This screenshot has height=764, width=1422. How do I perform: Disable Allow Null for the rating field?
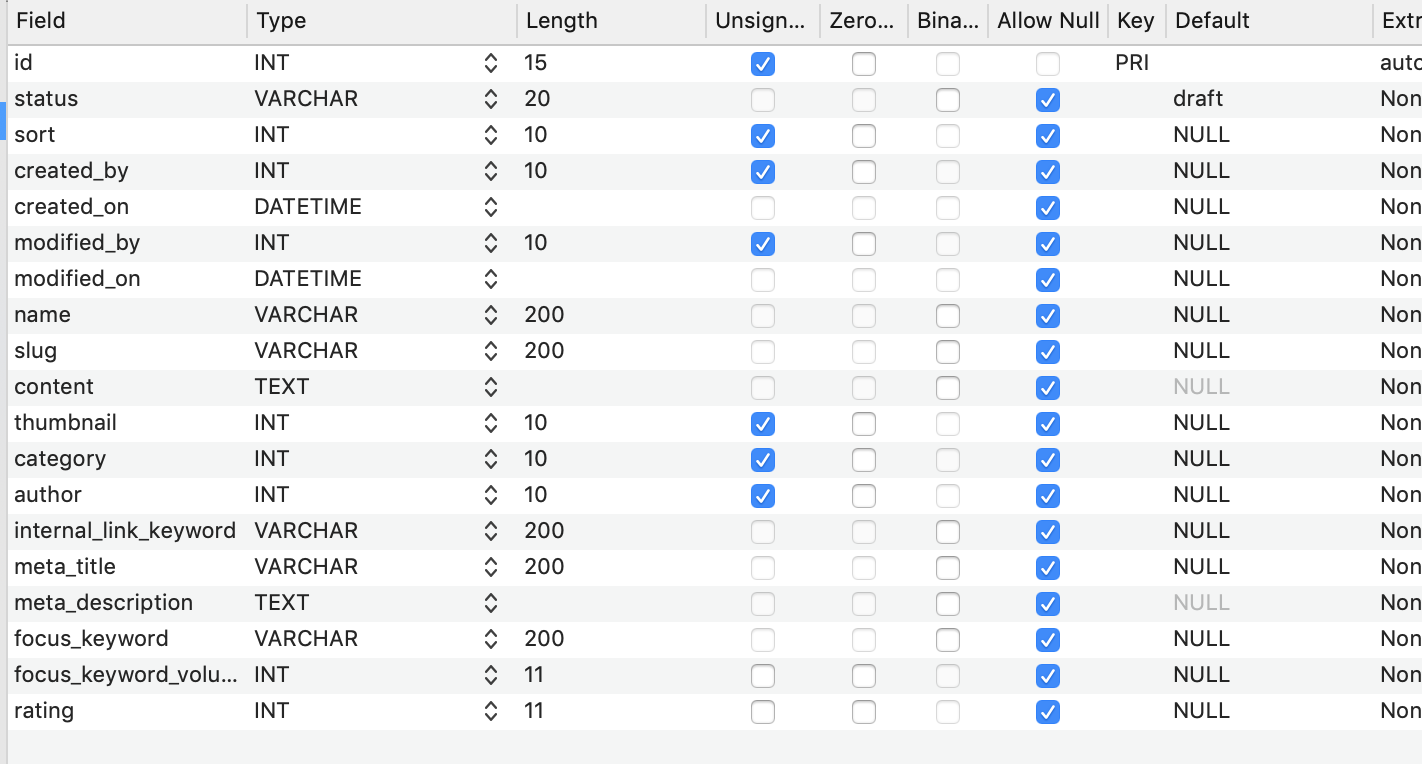tap(1047, 712)
